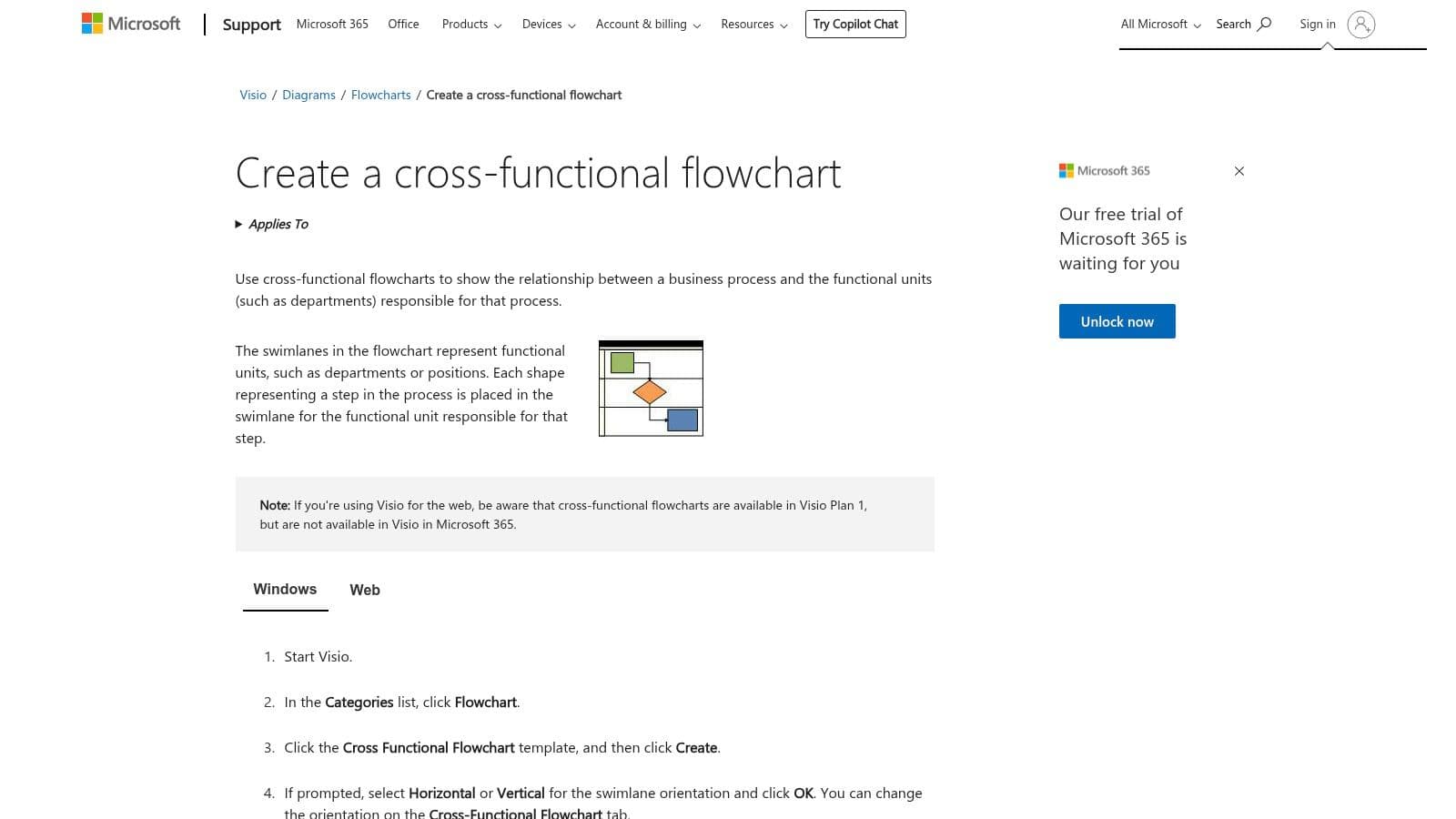Viewport: 1456px width, 819px height.
Task: Click the Office nav link
Action: pyautogui.click(x=403, y=25)
